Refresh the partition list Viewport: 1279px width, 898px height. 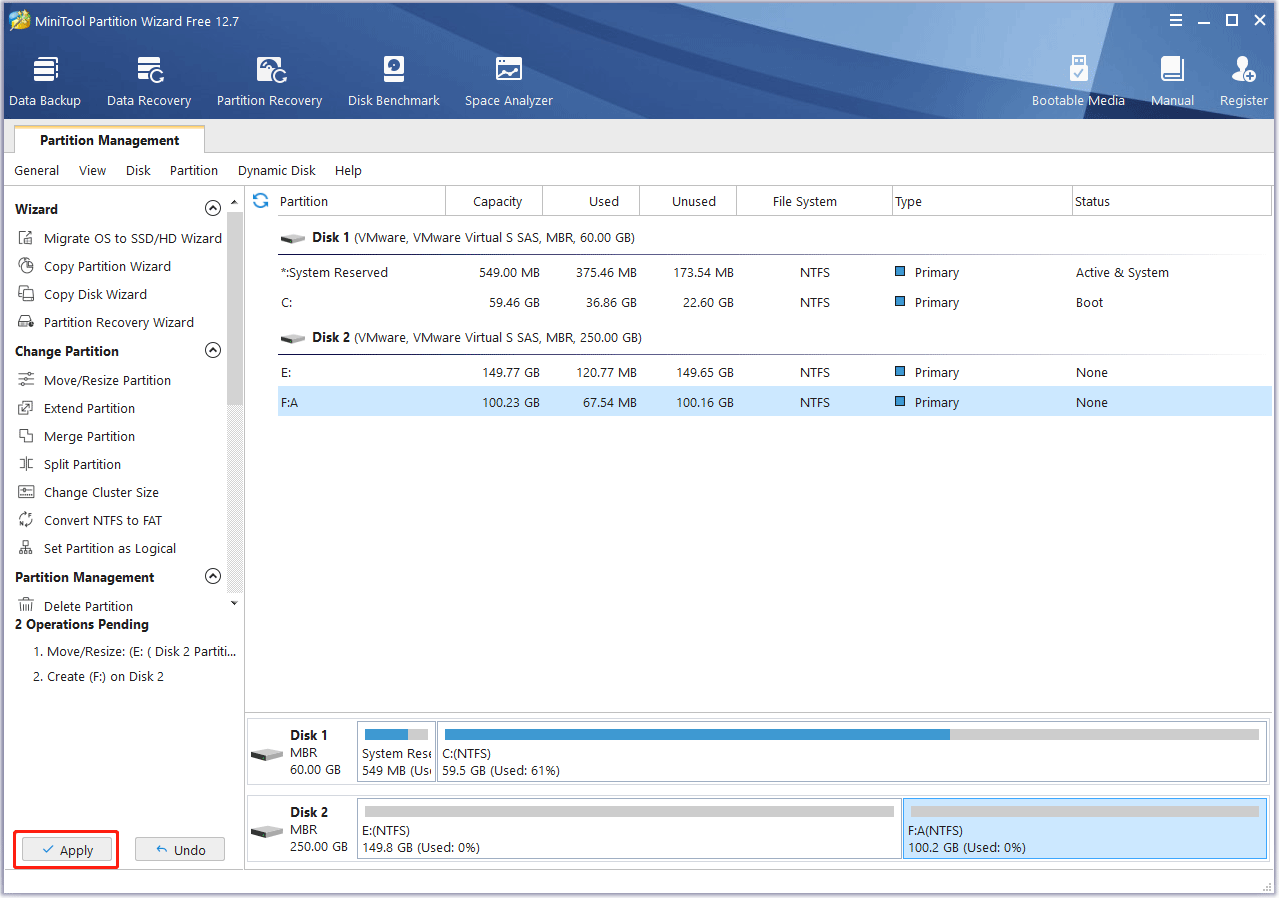(x=260, y=200)
